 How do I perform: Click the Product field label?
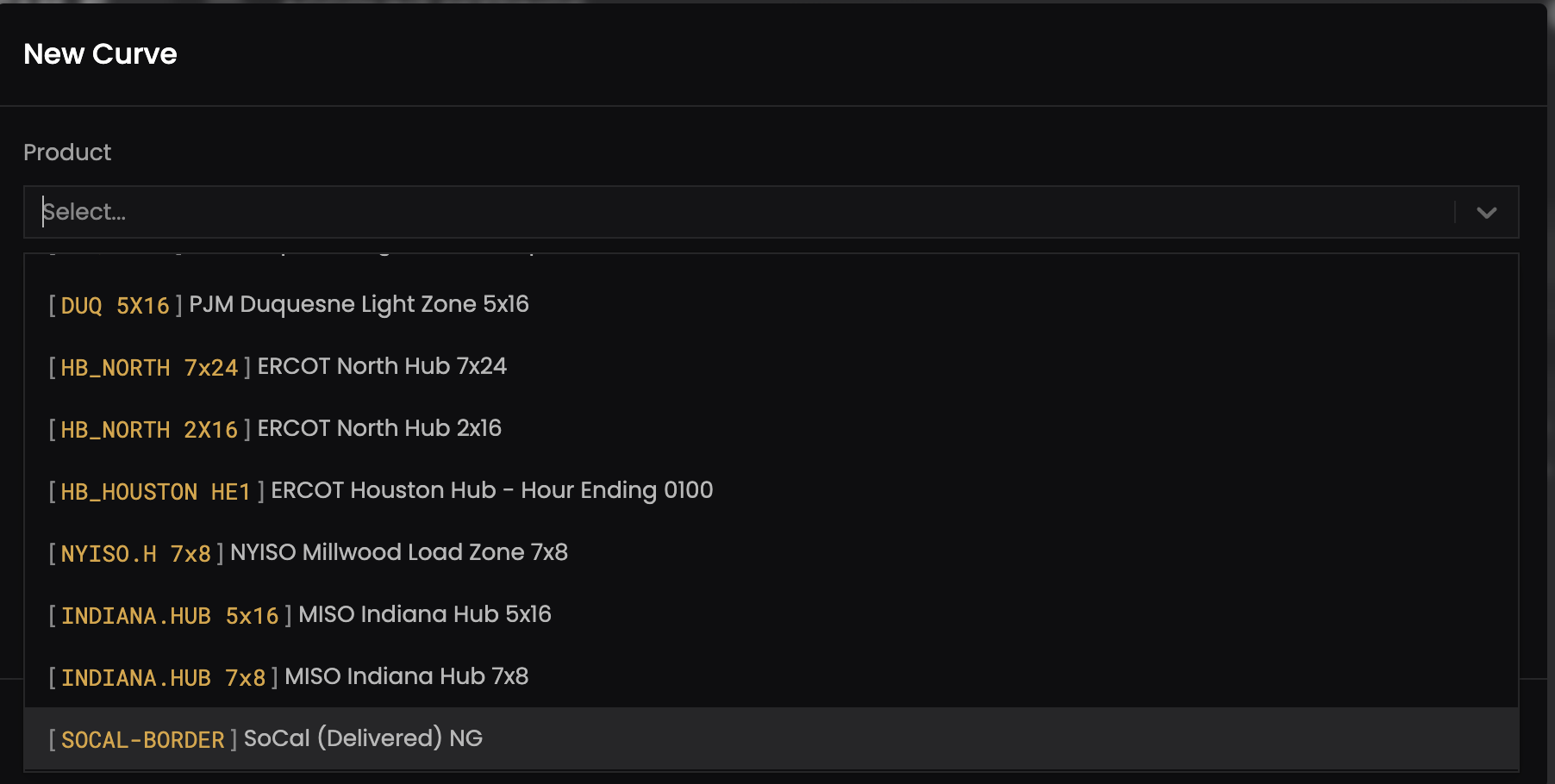click(67, 152)
